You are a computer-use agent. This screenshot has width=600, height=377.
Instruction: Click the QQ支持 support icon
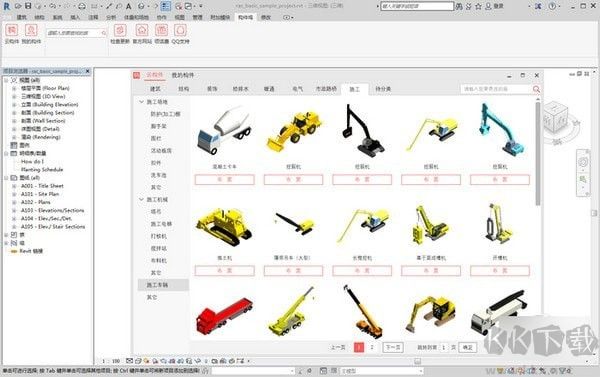pyautogui.click(x=180, y=30)
